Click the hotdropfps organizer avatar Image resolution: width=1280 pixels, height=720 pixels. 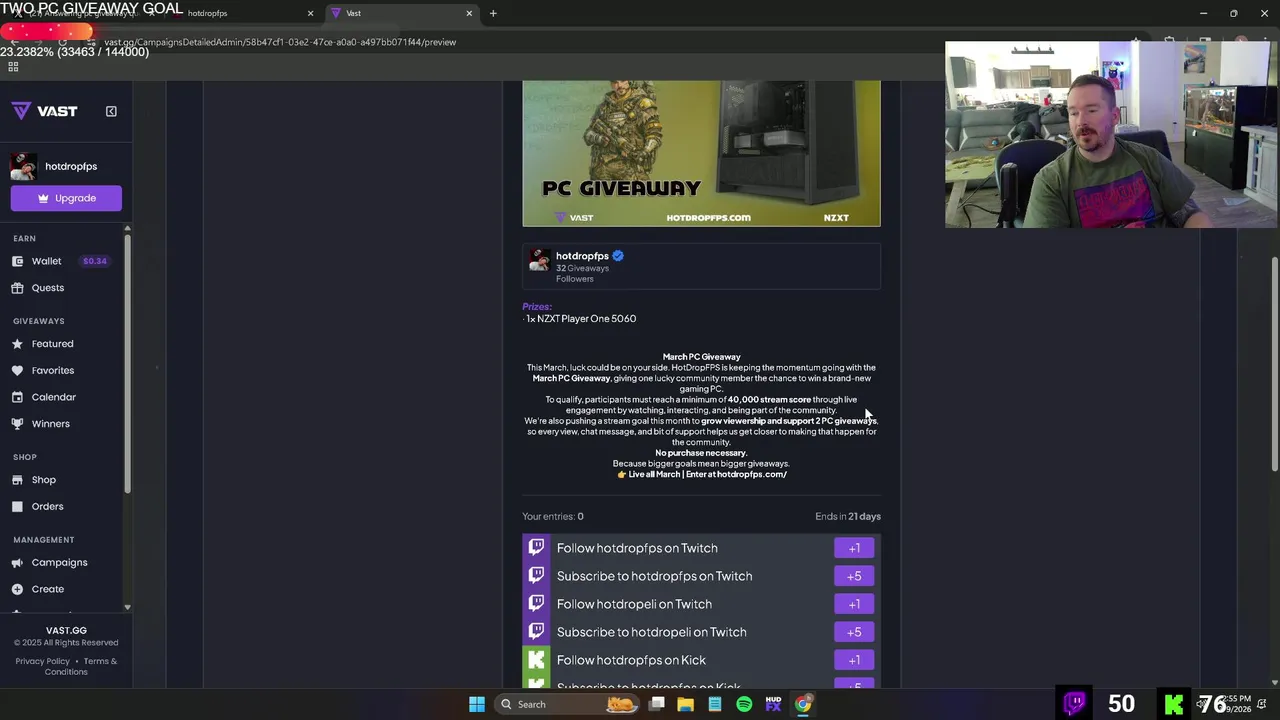(x=539, y=261)
